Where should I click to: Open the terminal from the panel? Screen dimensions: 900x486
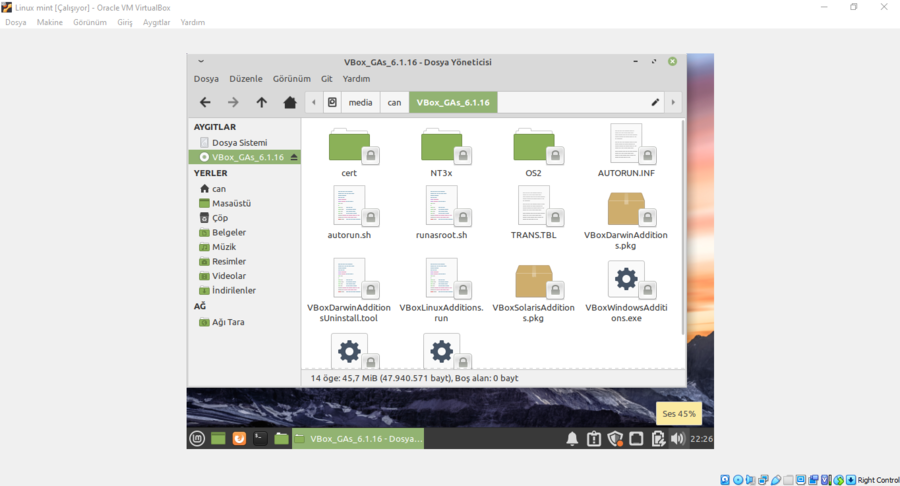click(260, 439)
